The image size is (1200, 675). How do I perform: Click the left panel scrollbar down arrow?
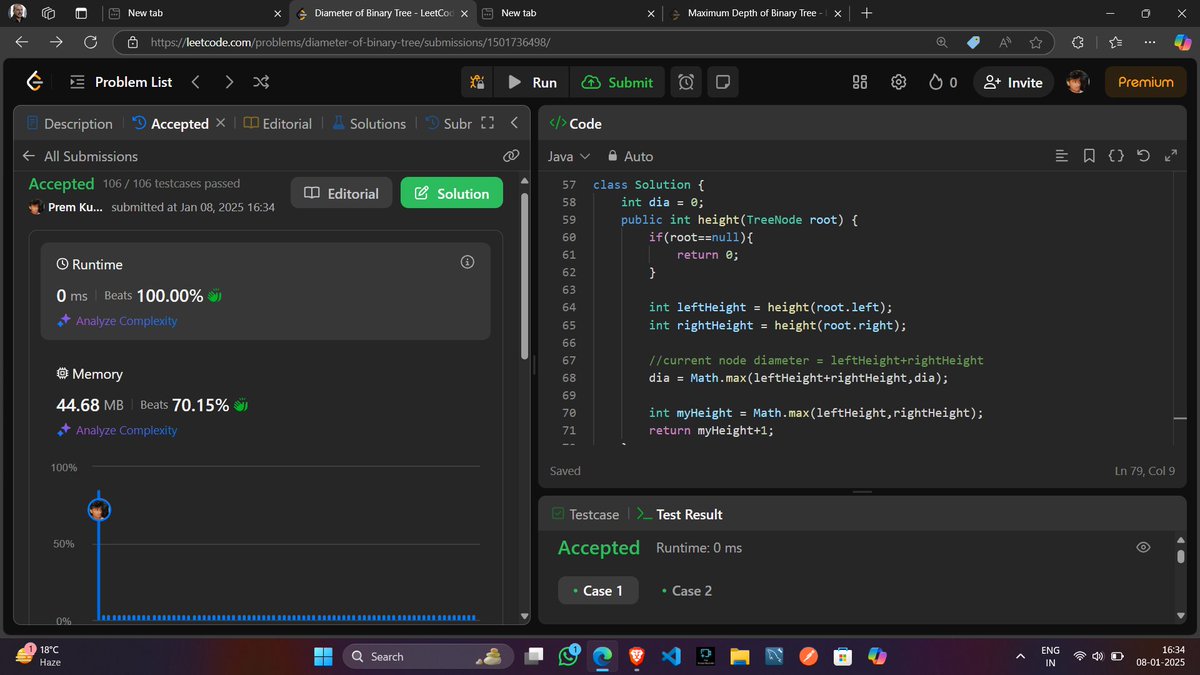(524, 616)
